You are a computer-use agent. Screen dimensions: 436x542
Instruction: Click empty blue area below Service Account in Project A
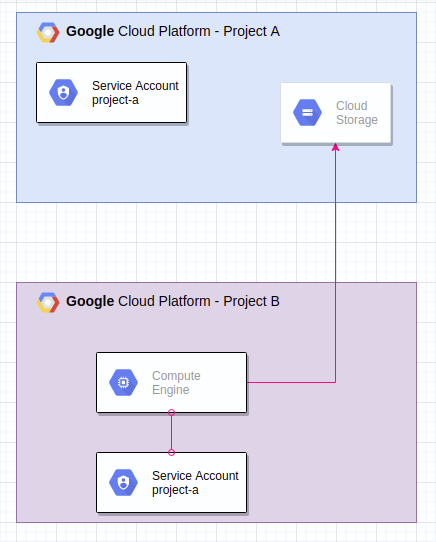tap(111, 162)
